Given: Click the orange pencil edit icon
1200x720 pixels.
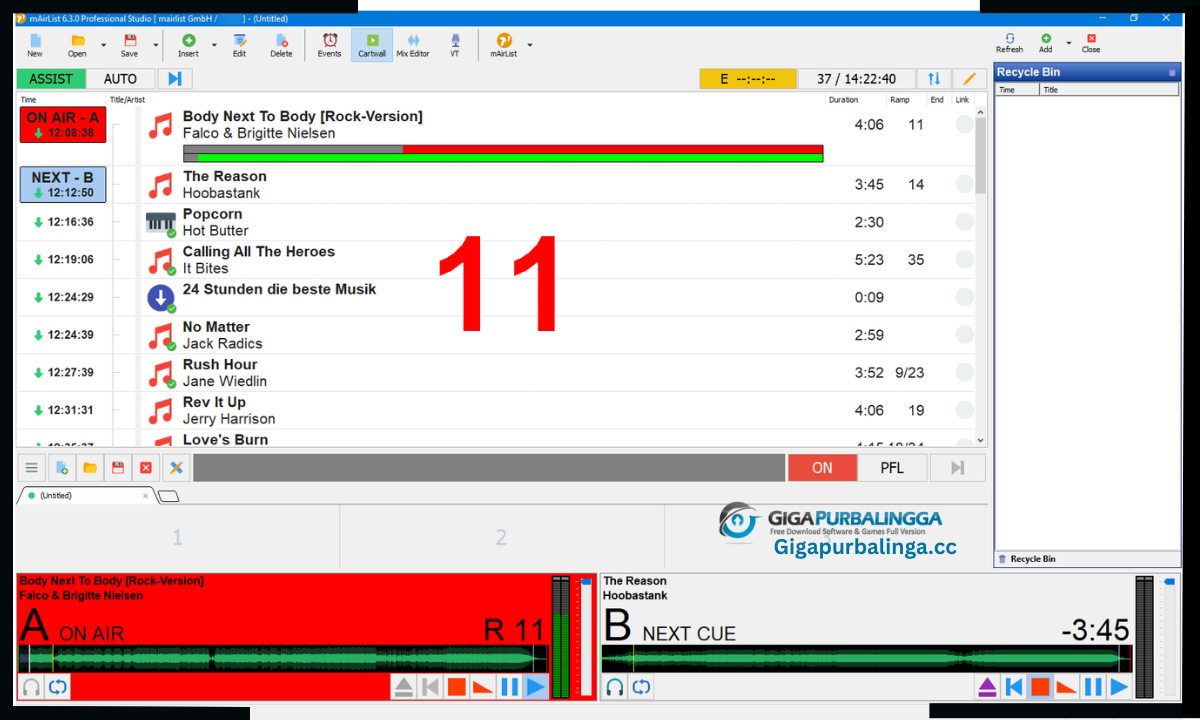Looking at the screenshot, I should click(968, 79).
